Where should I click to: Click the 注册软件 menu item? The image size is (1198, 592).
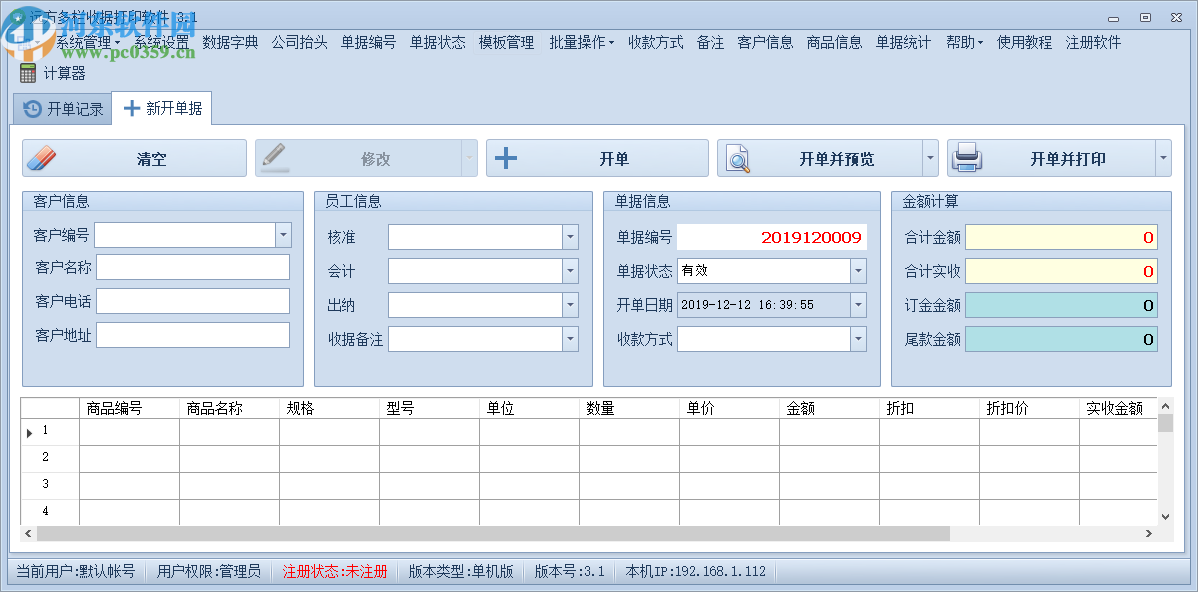tap(1091, 43)
